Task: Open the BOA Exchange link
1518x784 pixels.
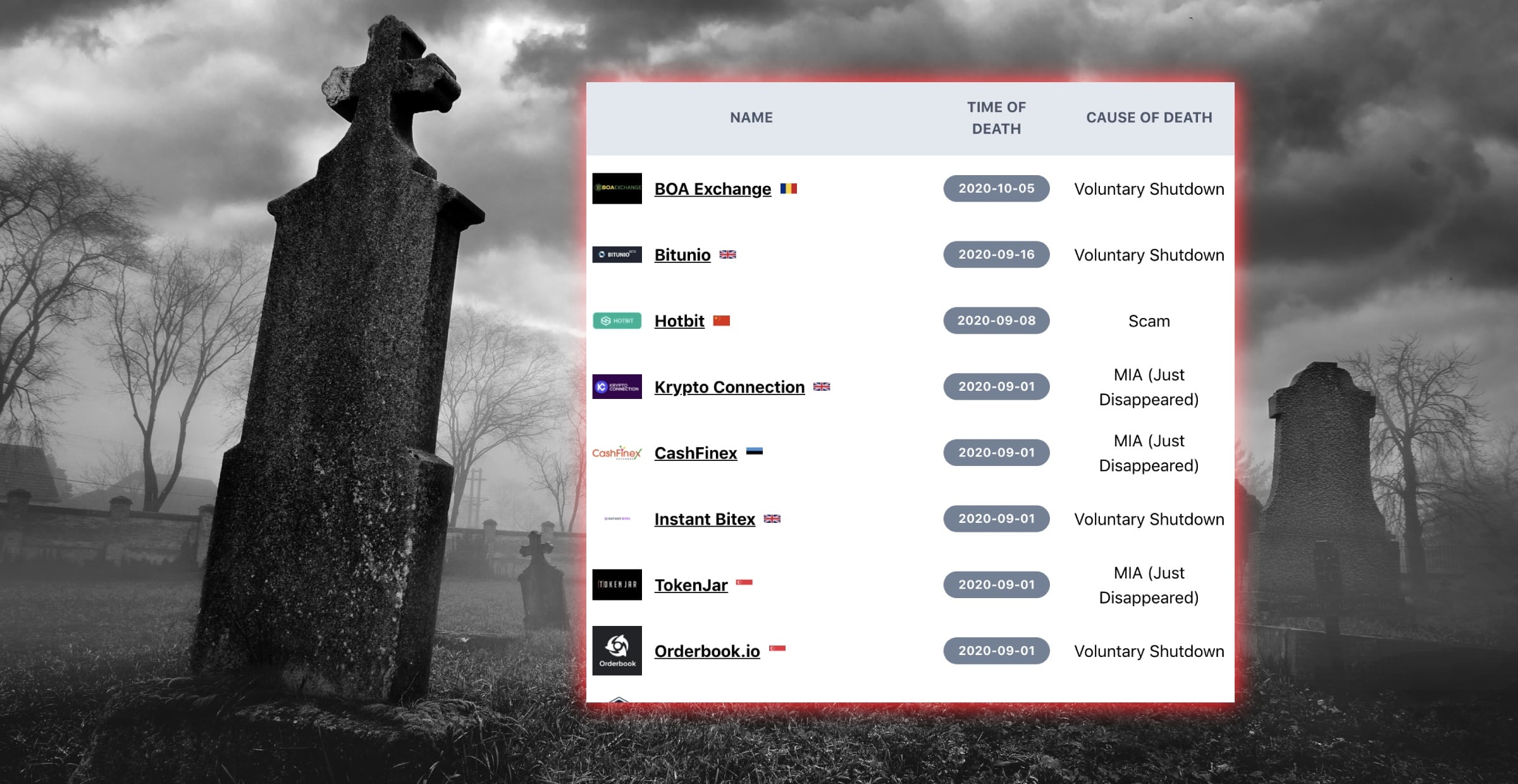Action: [x=713, y=189]
